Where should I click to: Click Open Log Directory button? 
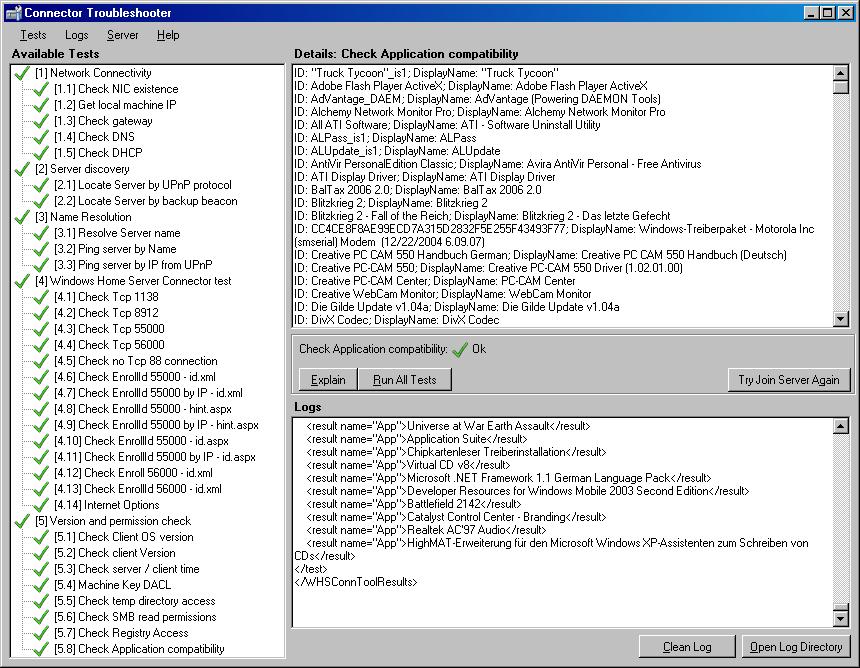[x=796, y=647]
